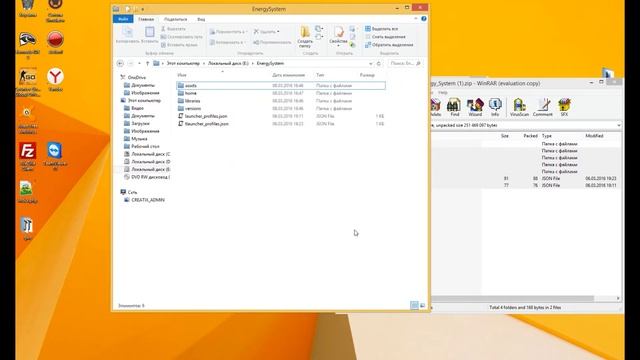Click the Explorer search box

[404, 64]
